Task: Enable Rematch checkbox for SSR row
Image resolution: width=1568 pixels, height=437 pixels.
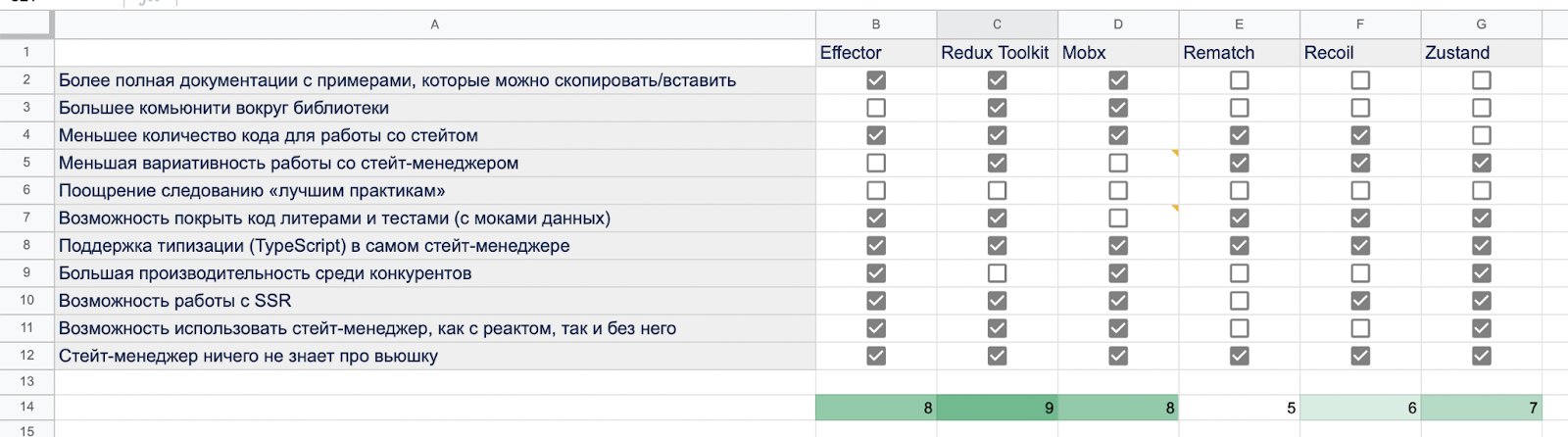Action: pyautogui.click(x=1240, y=301)
